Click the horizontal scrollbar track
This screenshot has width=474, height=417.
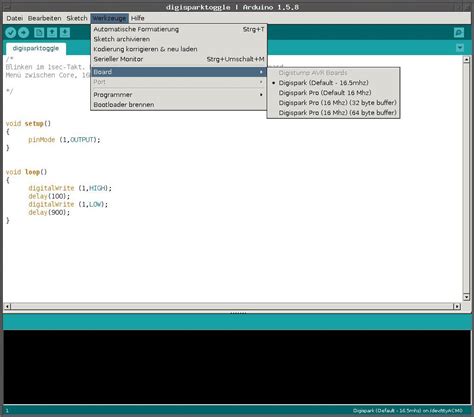(232, 306)
